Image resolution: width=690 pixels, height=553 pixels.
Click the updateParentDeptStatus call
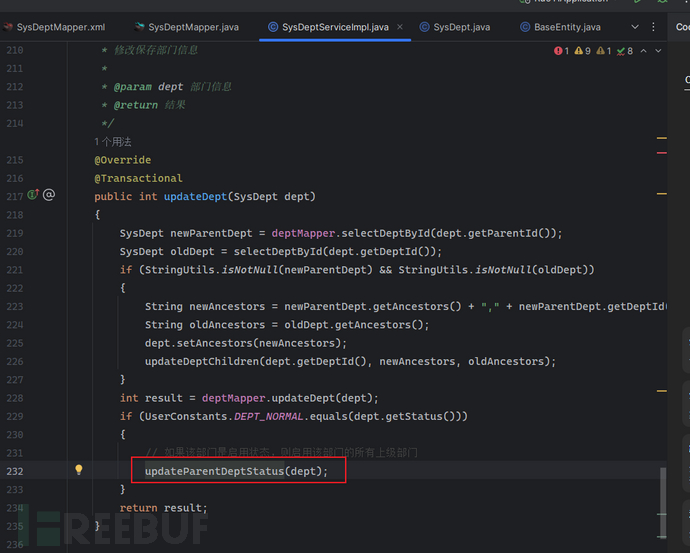(214, 471)
